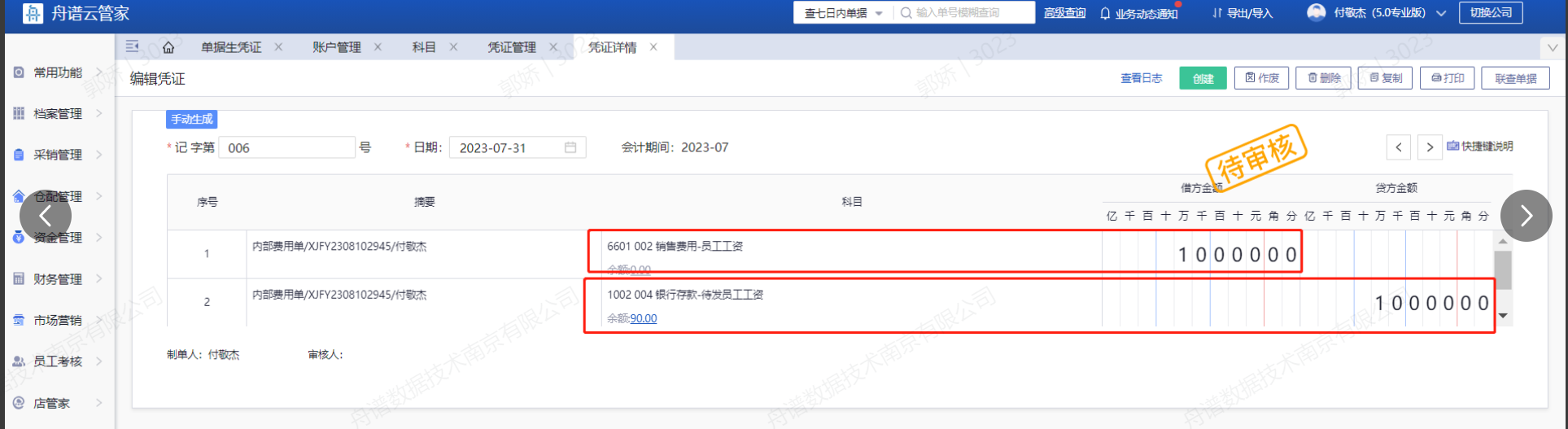This screenshot has width=1568, height=429.
Task: Go to the next voucher arrow button
Action: (x=1430, y=147)
